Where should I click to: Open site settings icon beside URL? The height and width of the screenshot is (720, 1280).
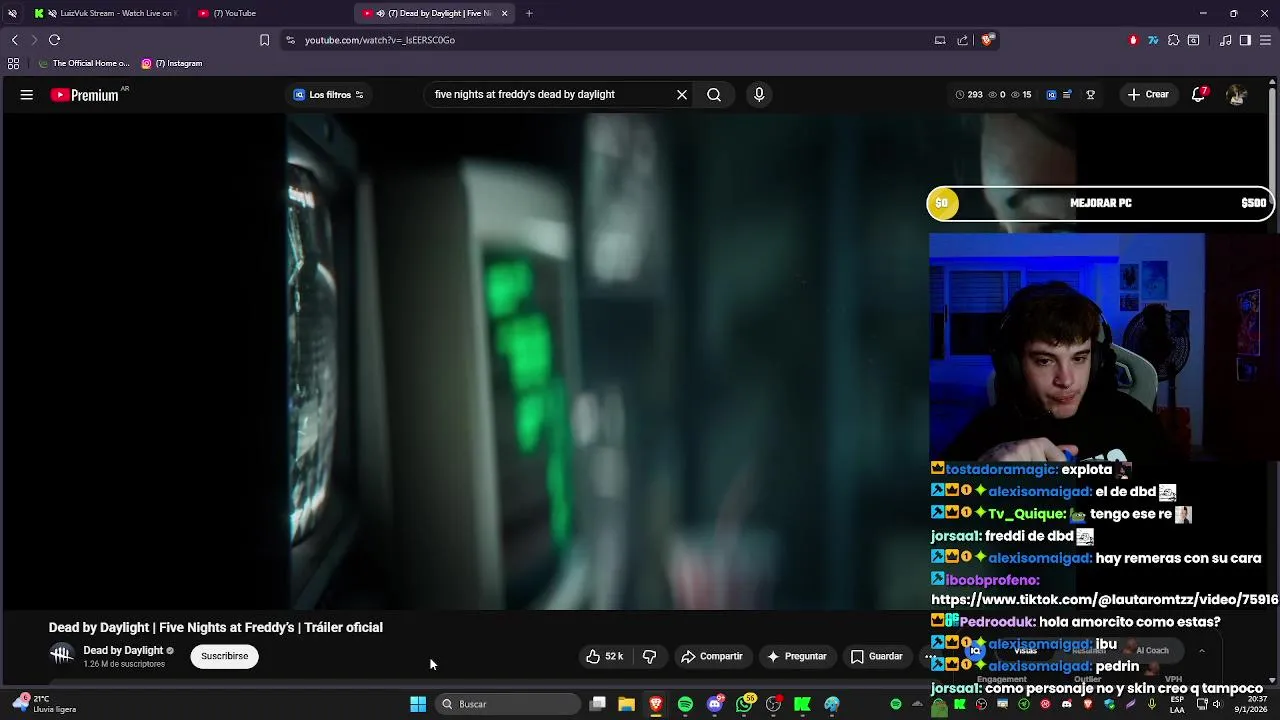pyautogui.click(x=290, y=40)
